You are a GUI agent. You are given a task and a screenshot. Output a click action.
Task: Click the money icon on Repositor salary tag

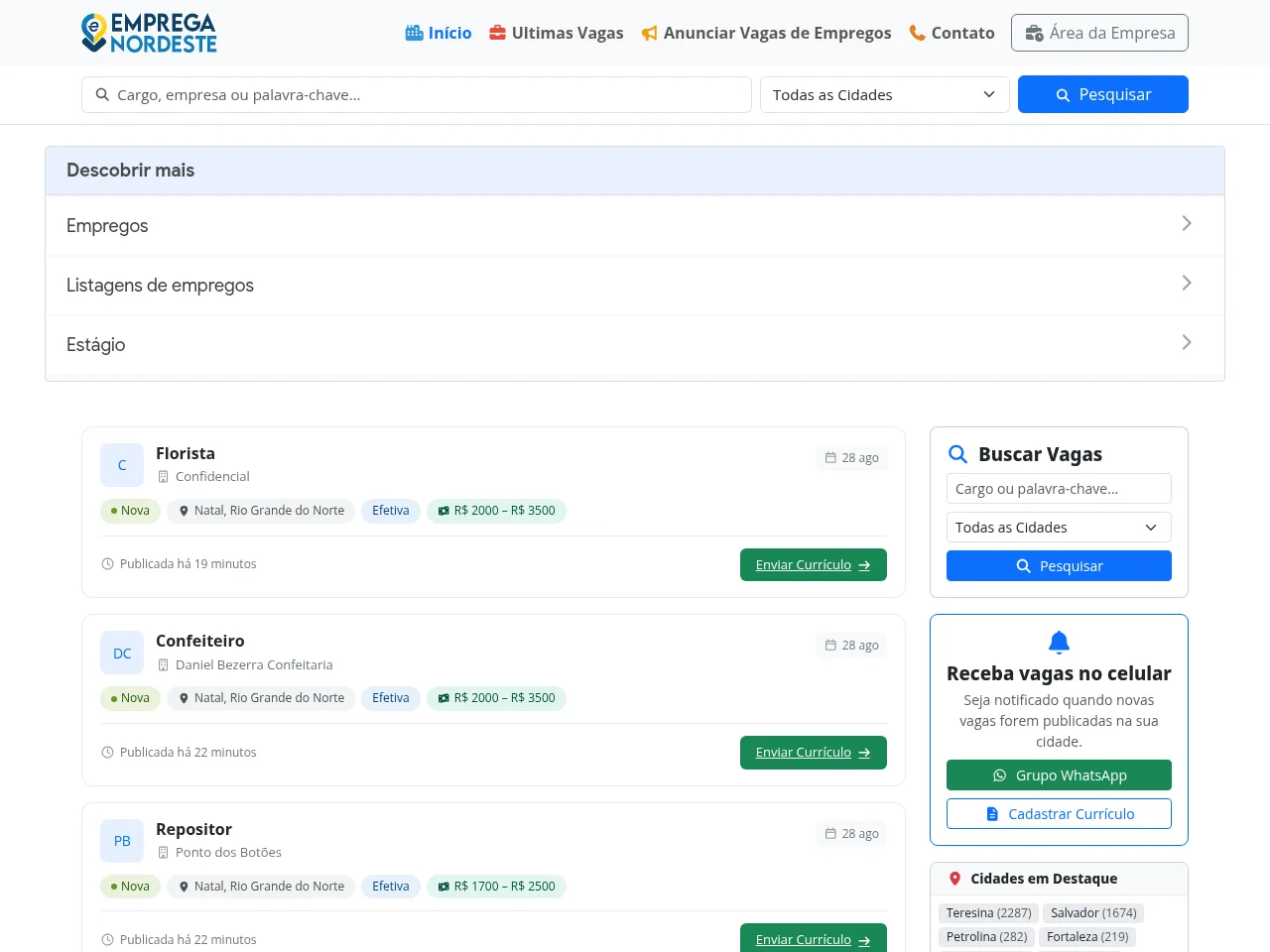(x=444, y=887)
